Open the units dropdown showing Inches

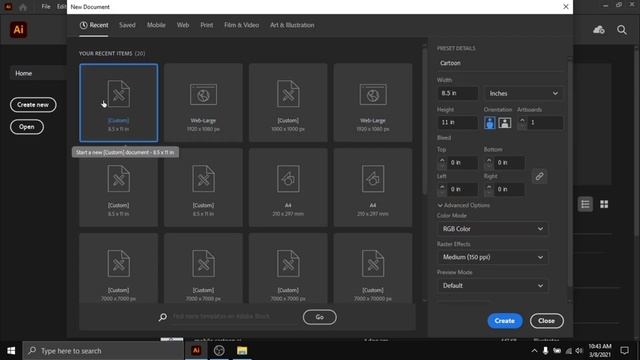coord(524,93)
